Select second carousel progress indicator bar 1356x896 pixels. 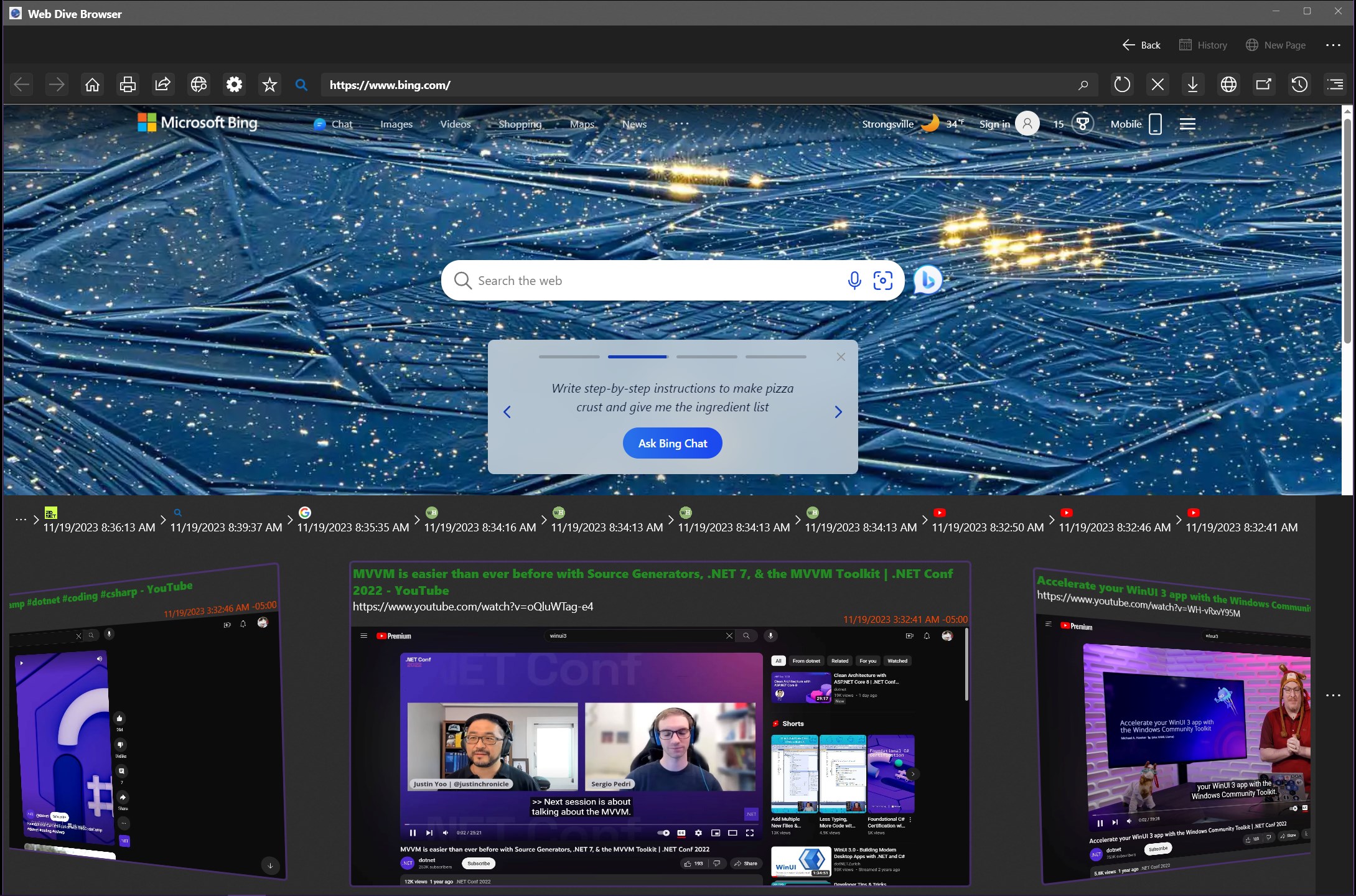638,357
